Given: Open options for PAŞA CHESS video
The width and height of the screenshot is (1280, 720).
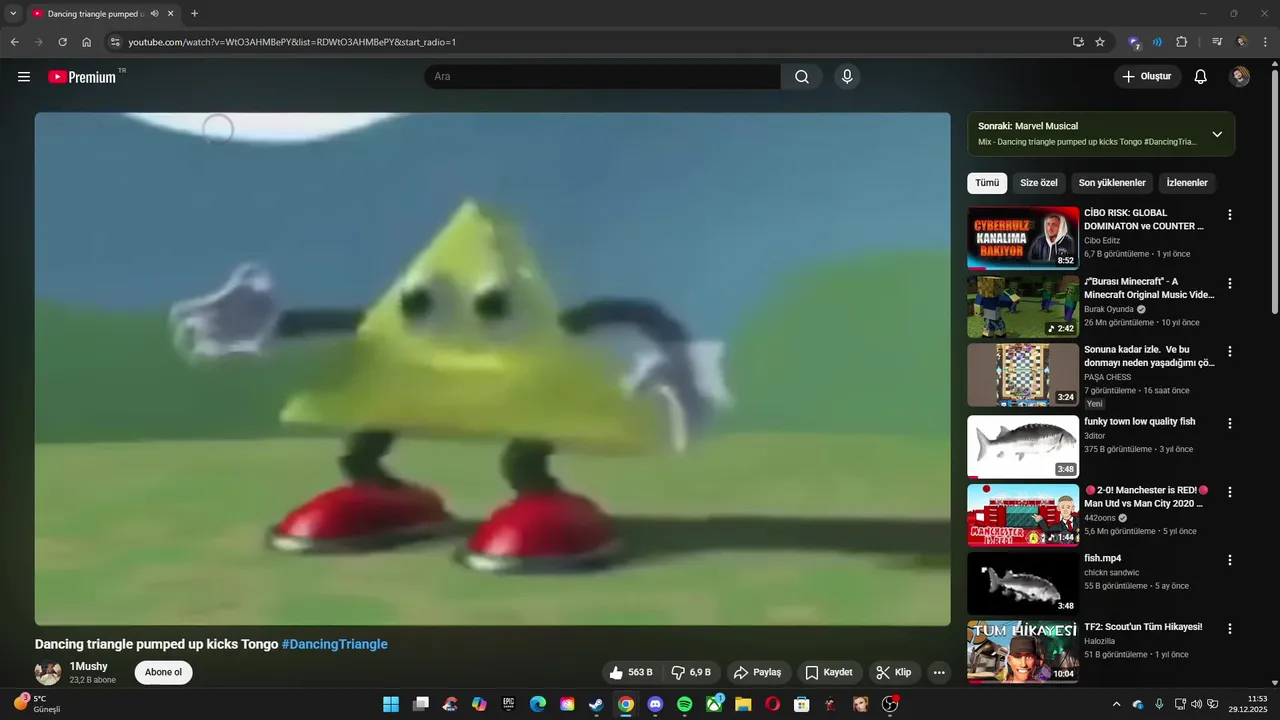Looking at the screenshot, I should [x=1230, y=352].
